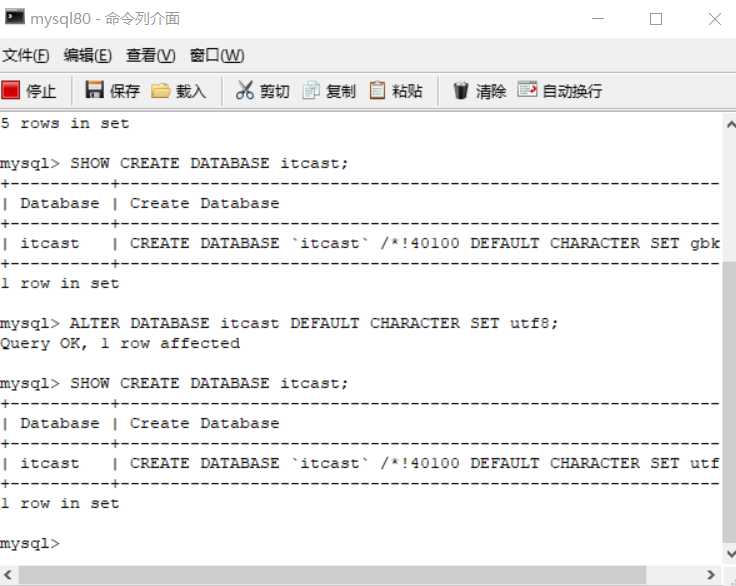Click the 保存 label in toolbar
736x586 pixels.
(x=125, y=91)
